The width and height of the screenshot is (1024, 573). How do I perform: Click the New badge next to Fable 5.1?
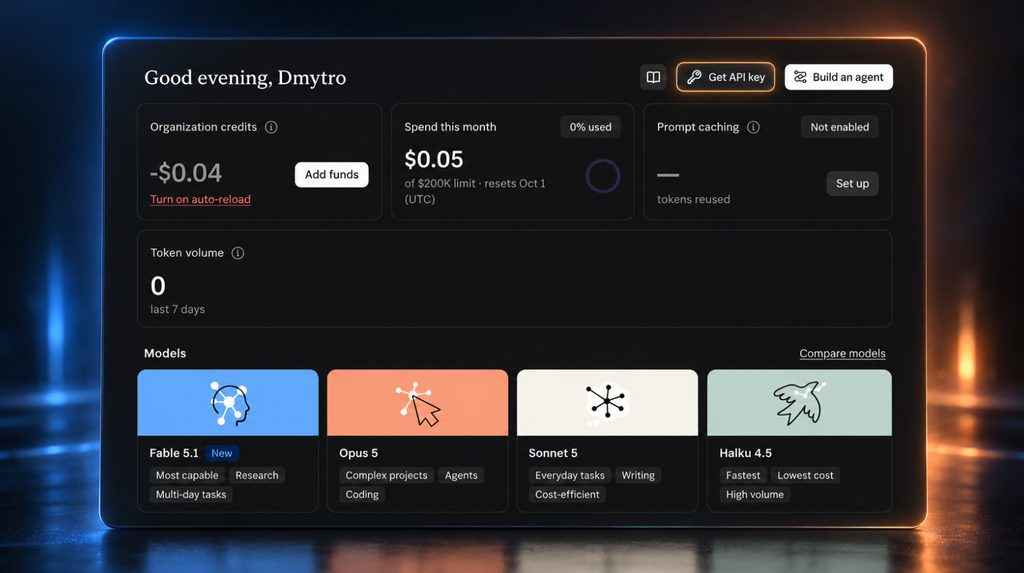221,453
